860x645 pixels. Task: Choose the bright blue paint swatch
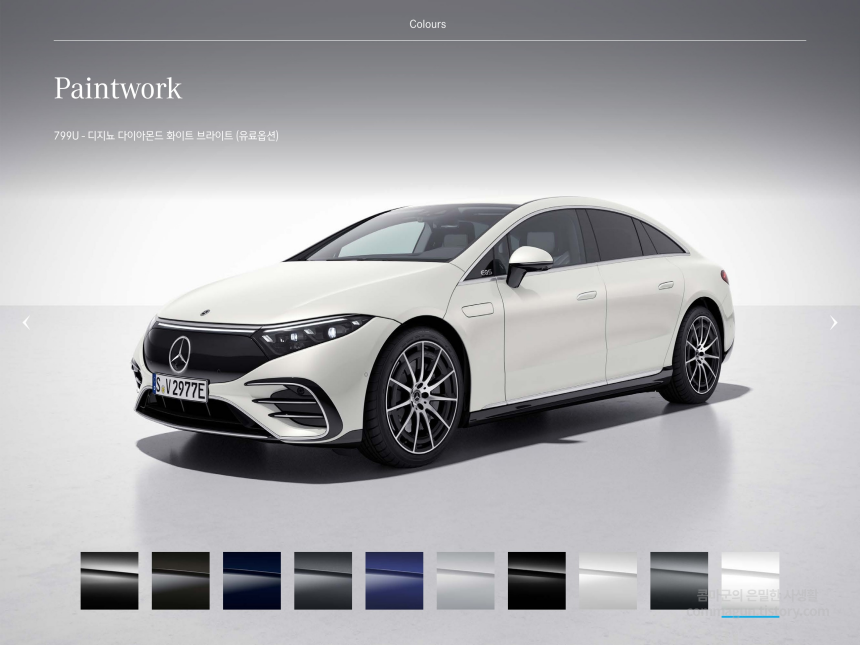point(394,581)
